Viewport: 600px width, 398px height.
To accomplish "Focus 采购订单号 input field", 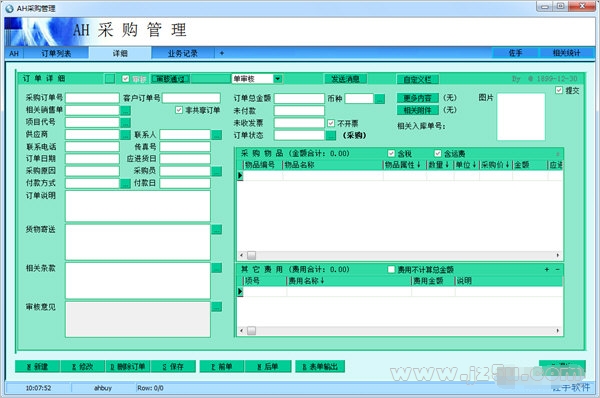I will (92, 98).
